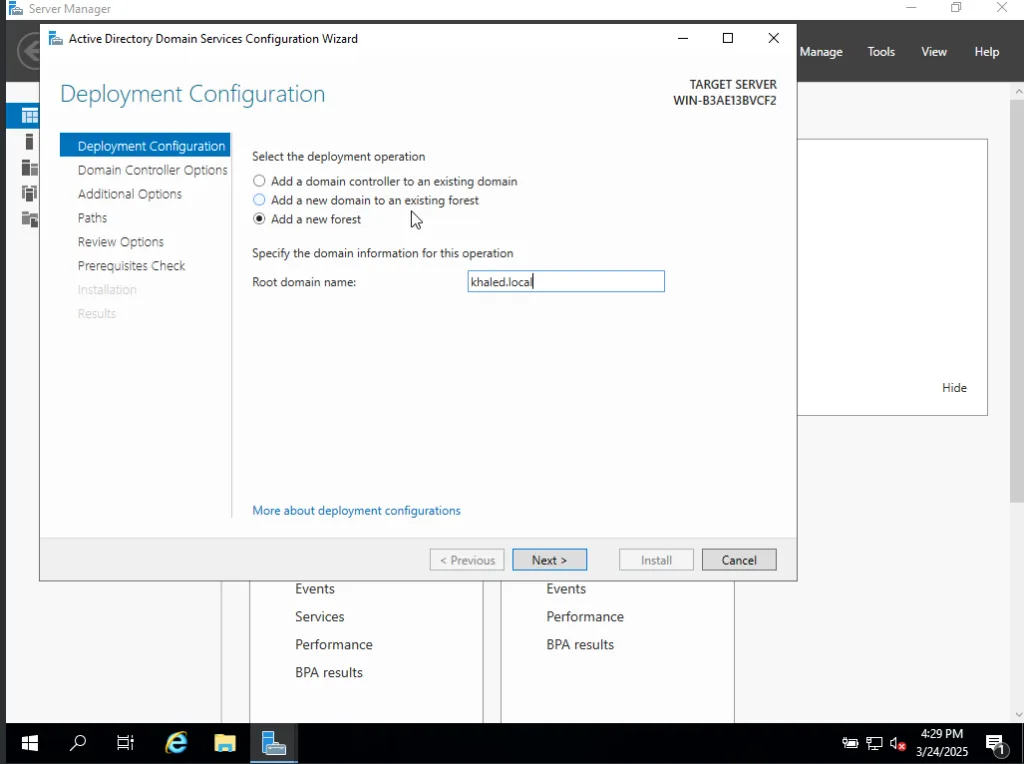The image size is (1024, 764).
Task: Click the network icon in system tray
Action: pyautogui.click(x=874, y=743)
